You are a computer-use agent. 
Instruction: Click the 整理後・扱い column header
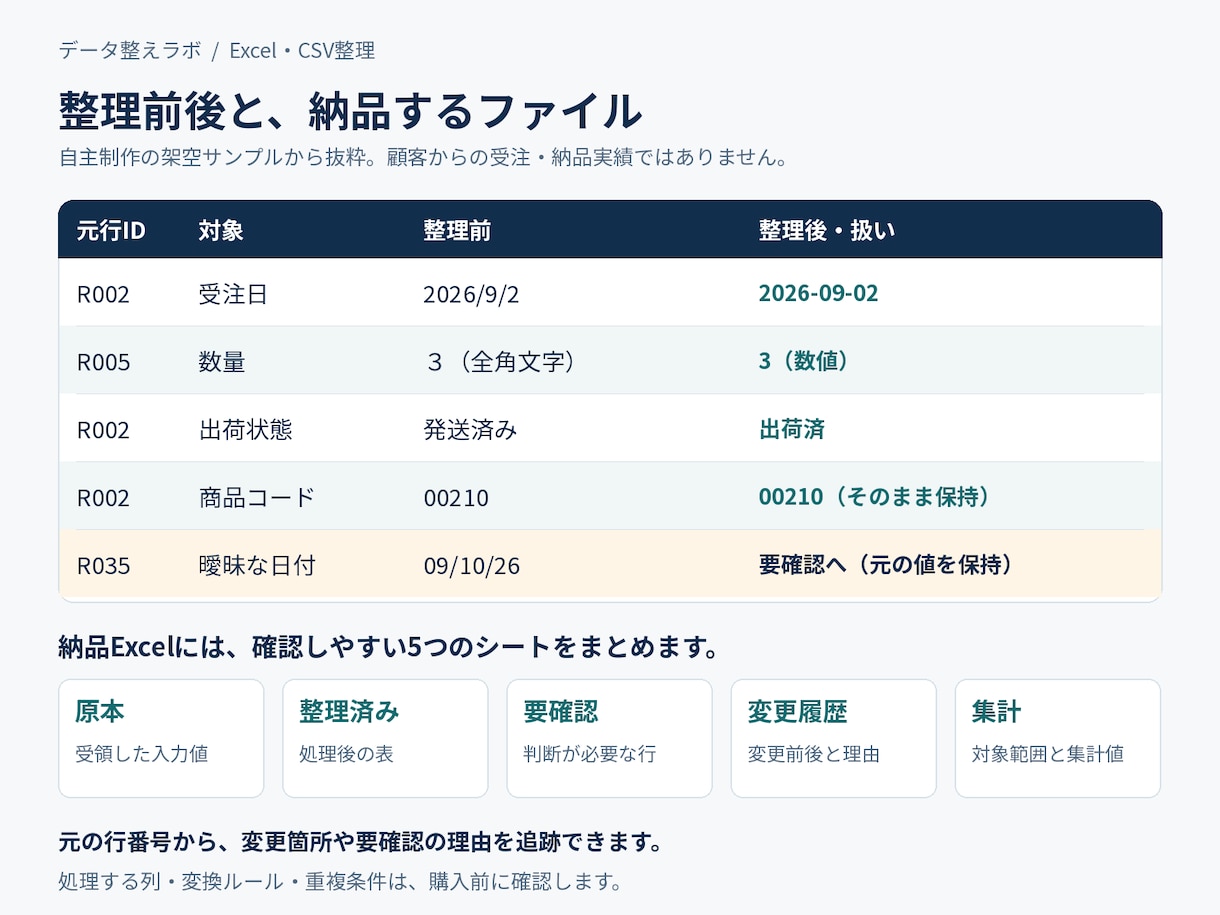coord(827,231)
